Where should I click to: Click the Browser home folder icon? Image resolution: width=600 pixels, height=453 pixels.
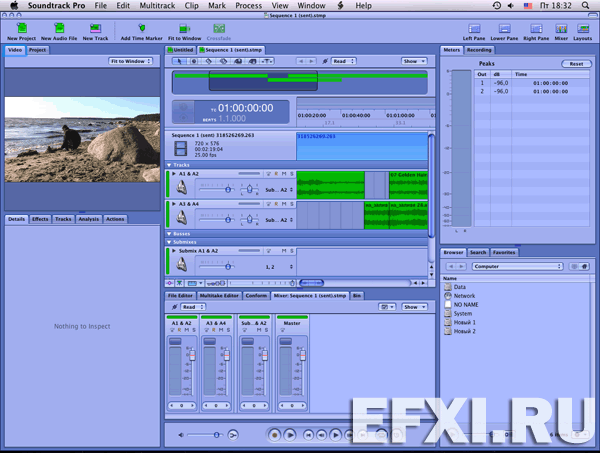[584, 266]
